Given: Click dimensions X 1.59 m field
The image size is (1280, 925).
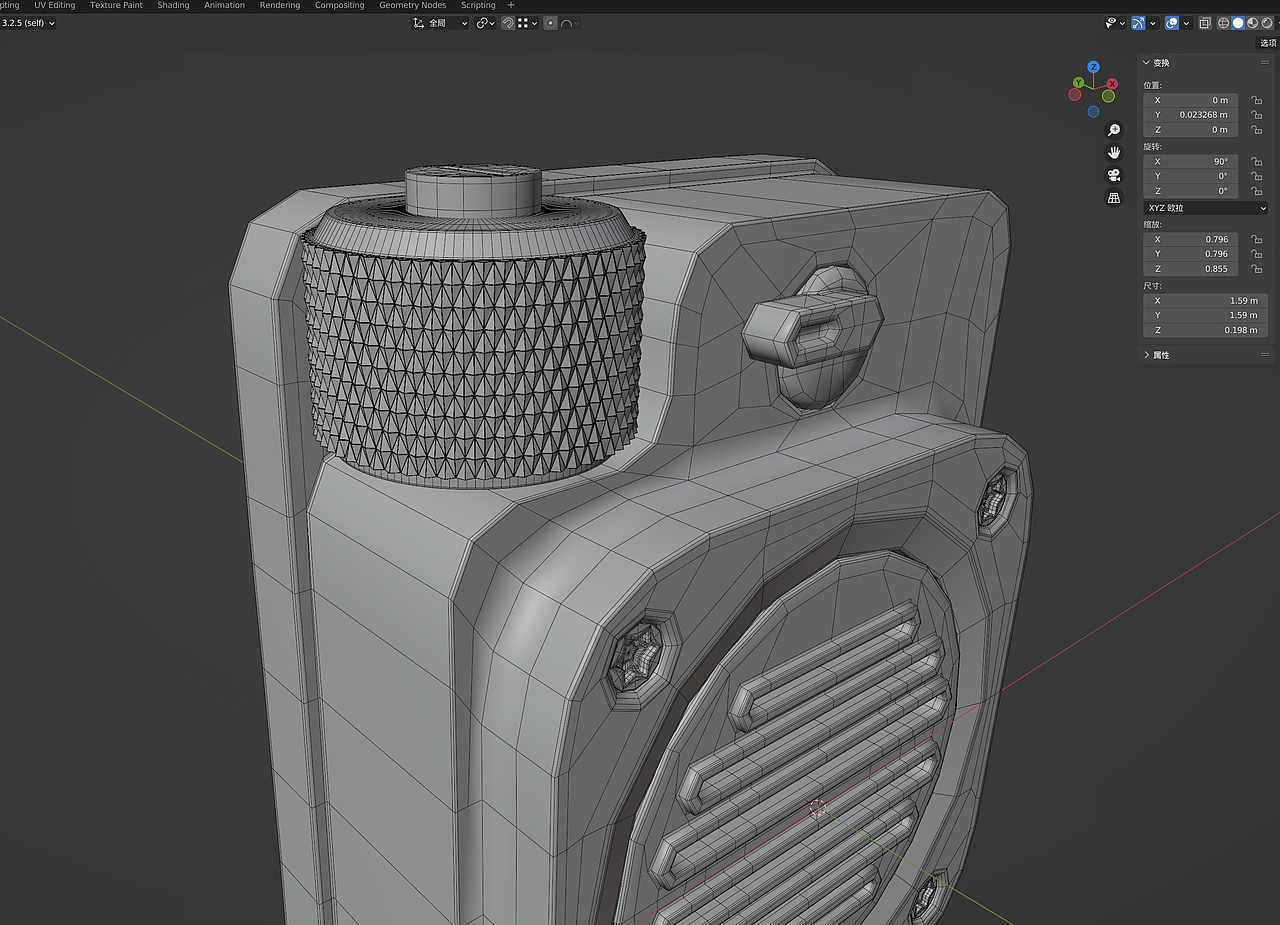Looking at the screenshot, I should click(1206, 300).
